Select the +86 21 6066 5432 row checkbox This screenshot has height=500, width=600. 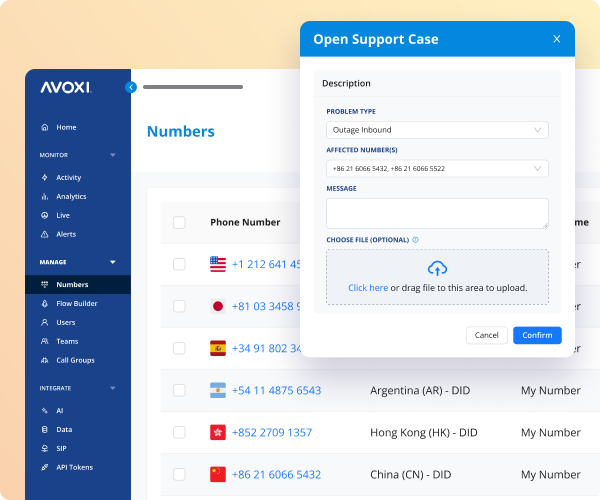179,475
